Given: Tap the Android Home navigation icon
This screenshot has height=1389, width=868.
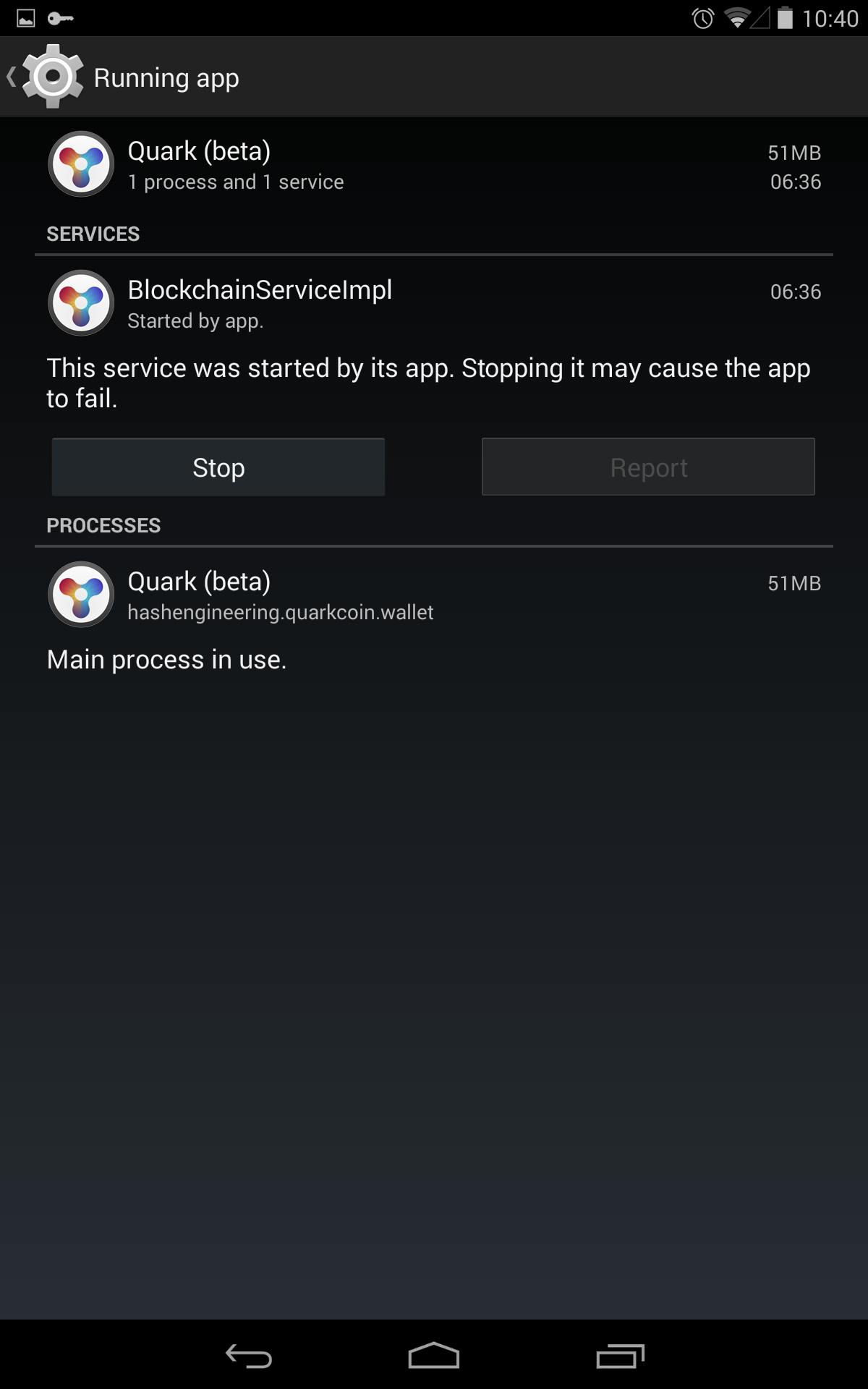Looking at the screenshot, I should point(434,1356).
